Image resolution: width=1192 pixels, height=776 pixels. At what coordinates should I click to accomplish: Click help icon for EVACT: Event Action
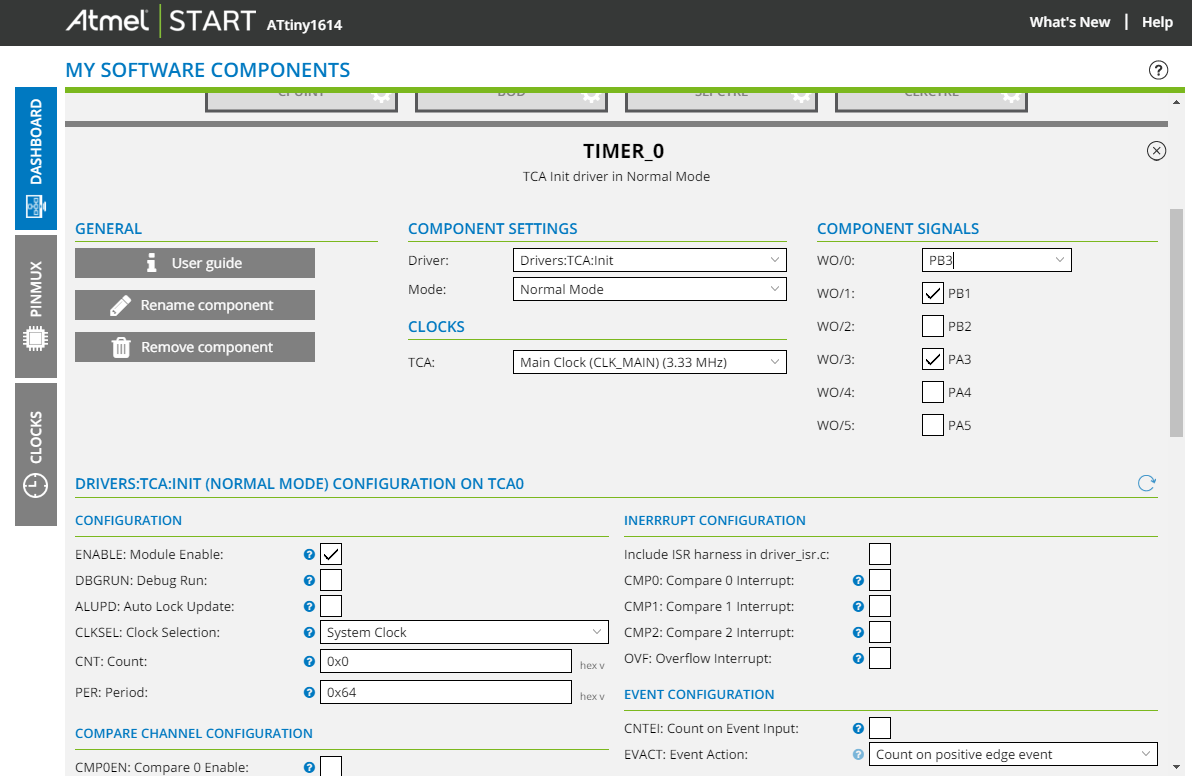858,755
